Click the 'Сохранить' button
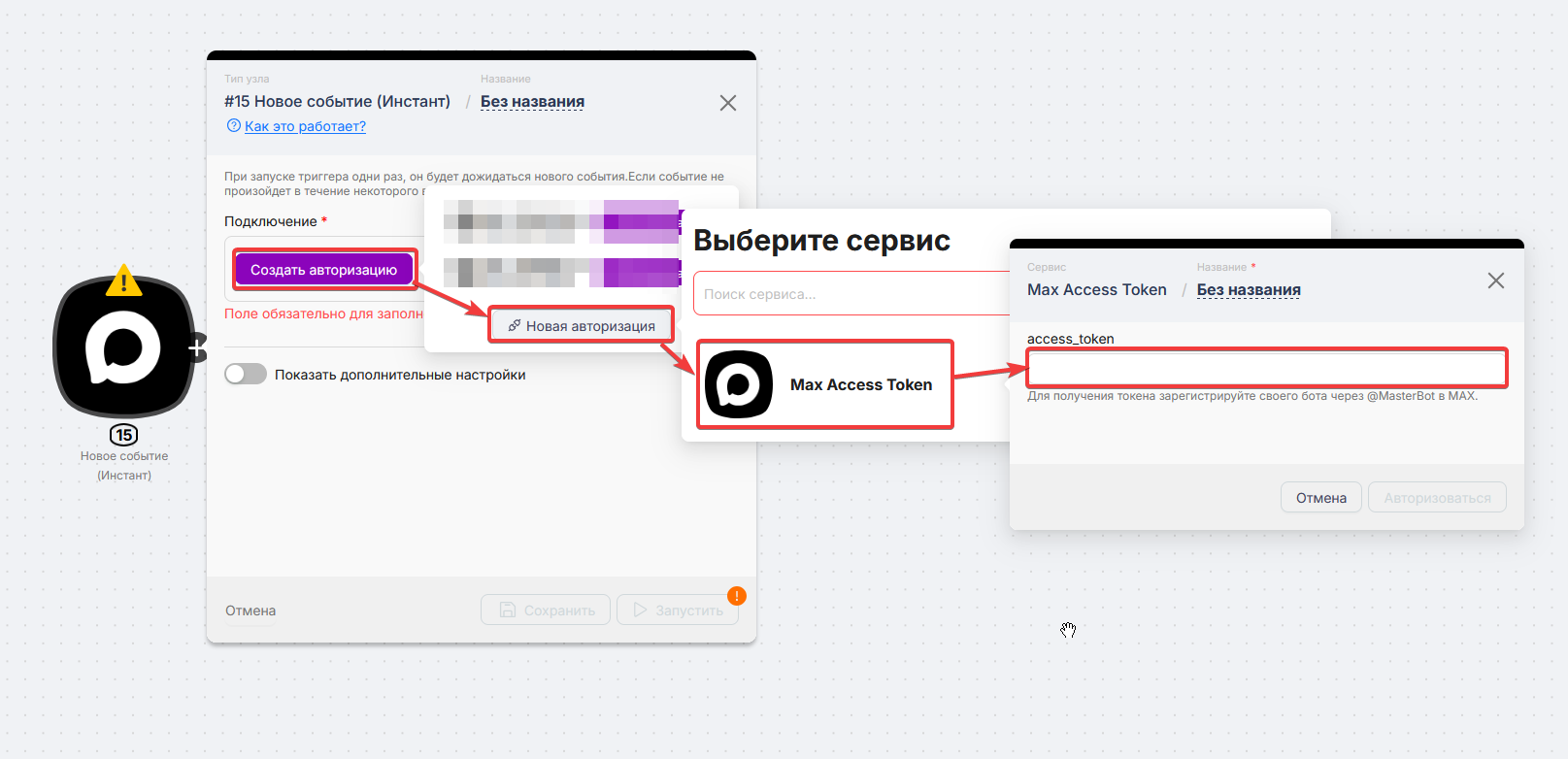Image resolution: width=1568 pixels, height=759 pixels. (546, 610)
